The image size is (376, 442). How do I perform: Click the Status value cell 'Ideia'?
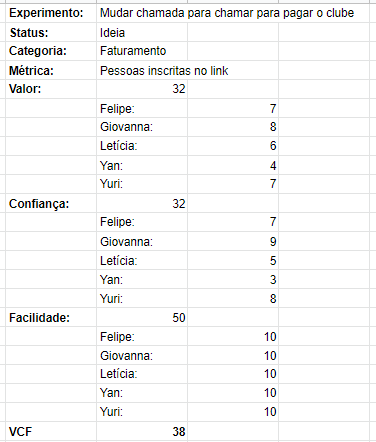(x=142, y=32)
